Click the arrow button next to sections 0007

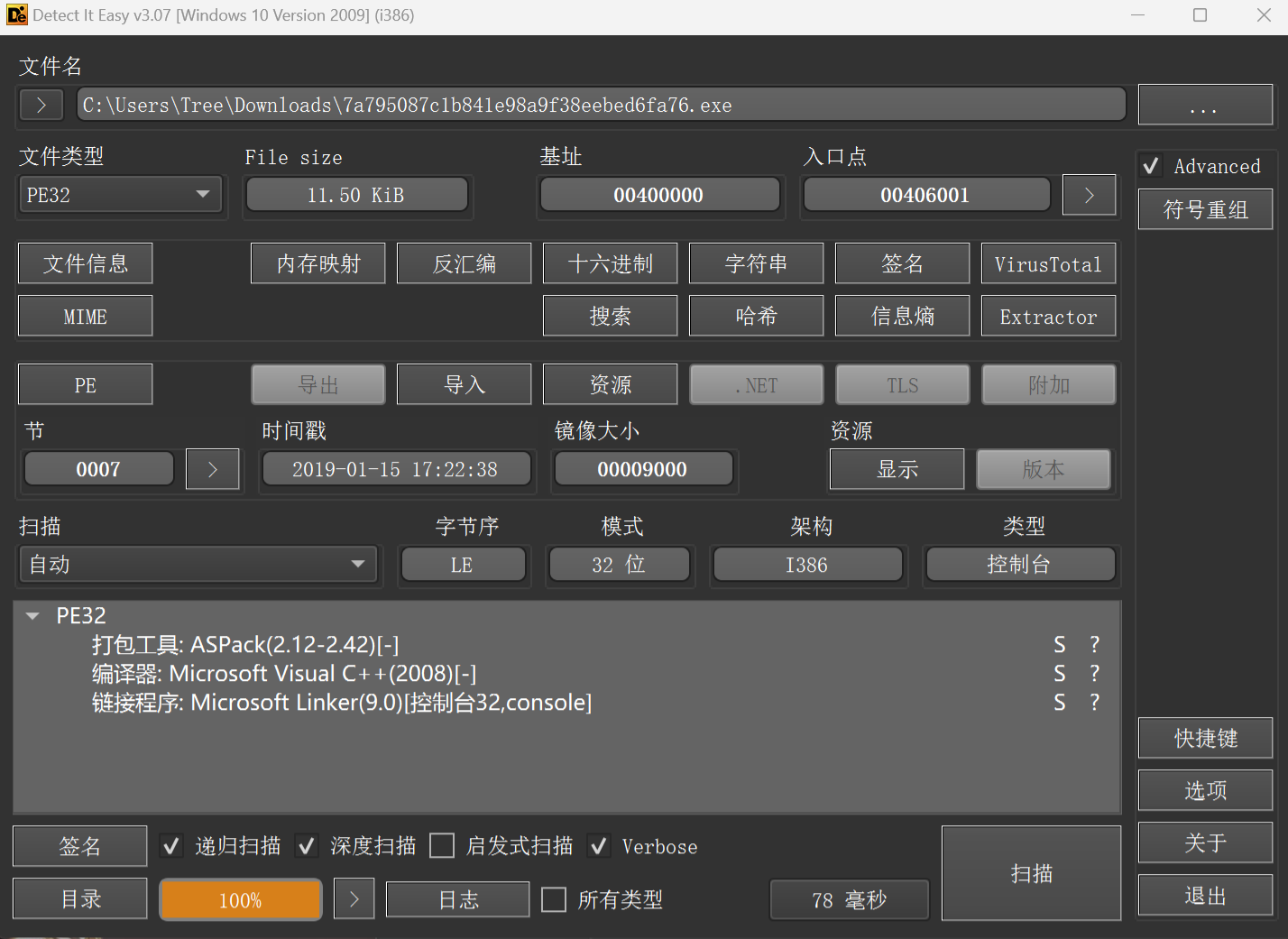[212, 469]
